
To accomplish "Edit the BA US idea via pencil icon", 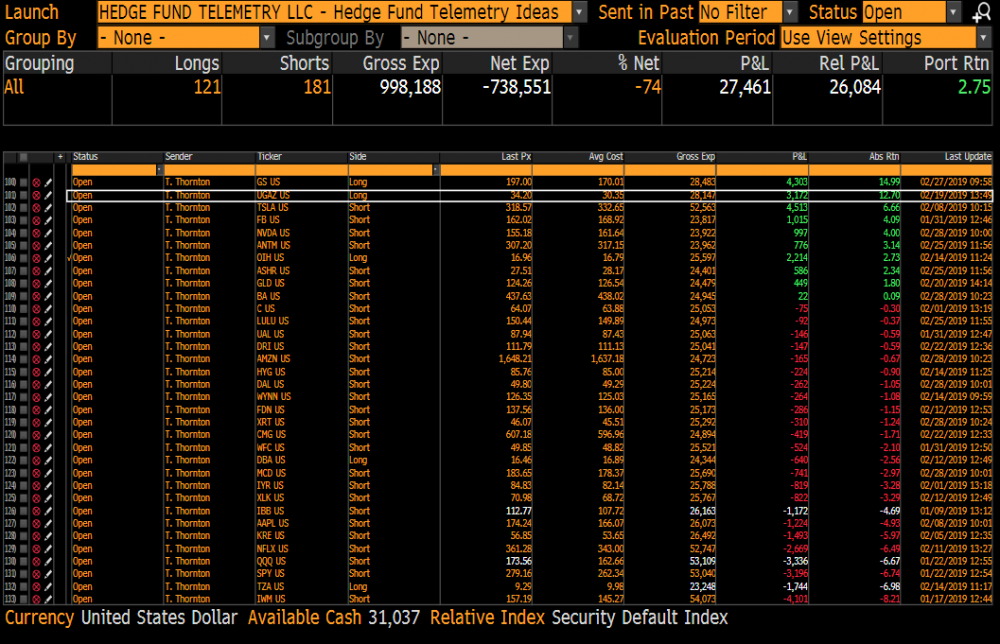I will [48, 296].
